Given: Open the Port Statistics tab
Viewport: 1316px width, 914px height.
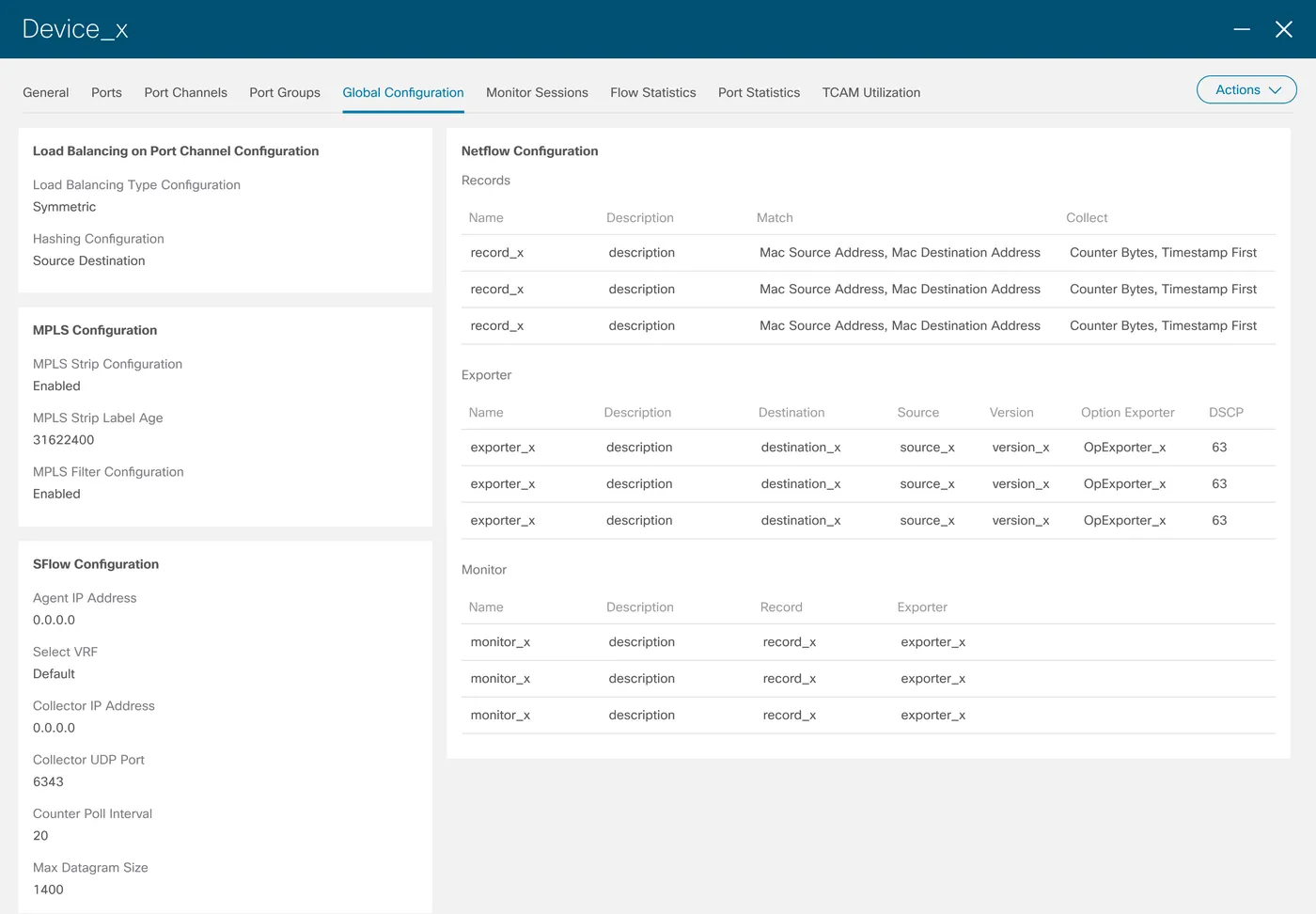Looking at the screenshot, I should pyautogui.click(x=759, y=92).
